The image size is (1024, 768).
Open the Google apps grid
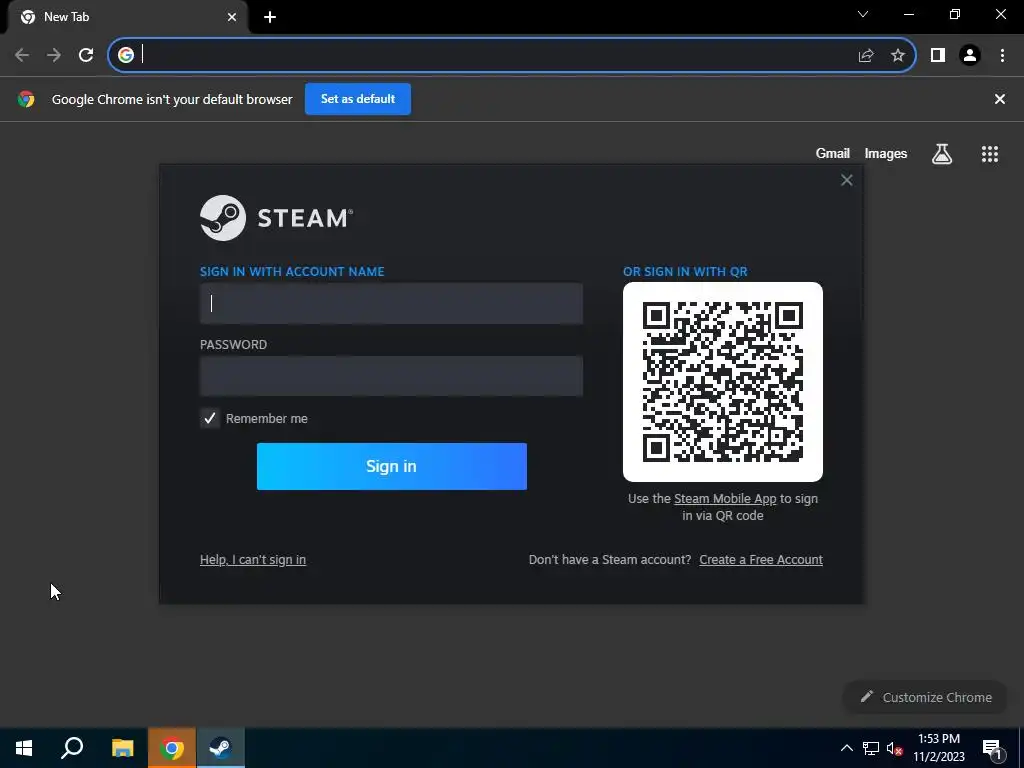pyautogui.click(x=990, y=154)
